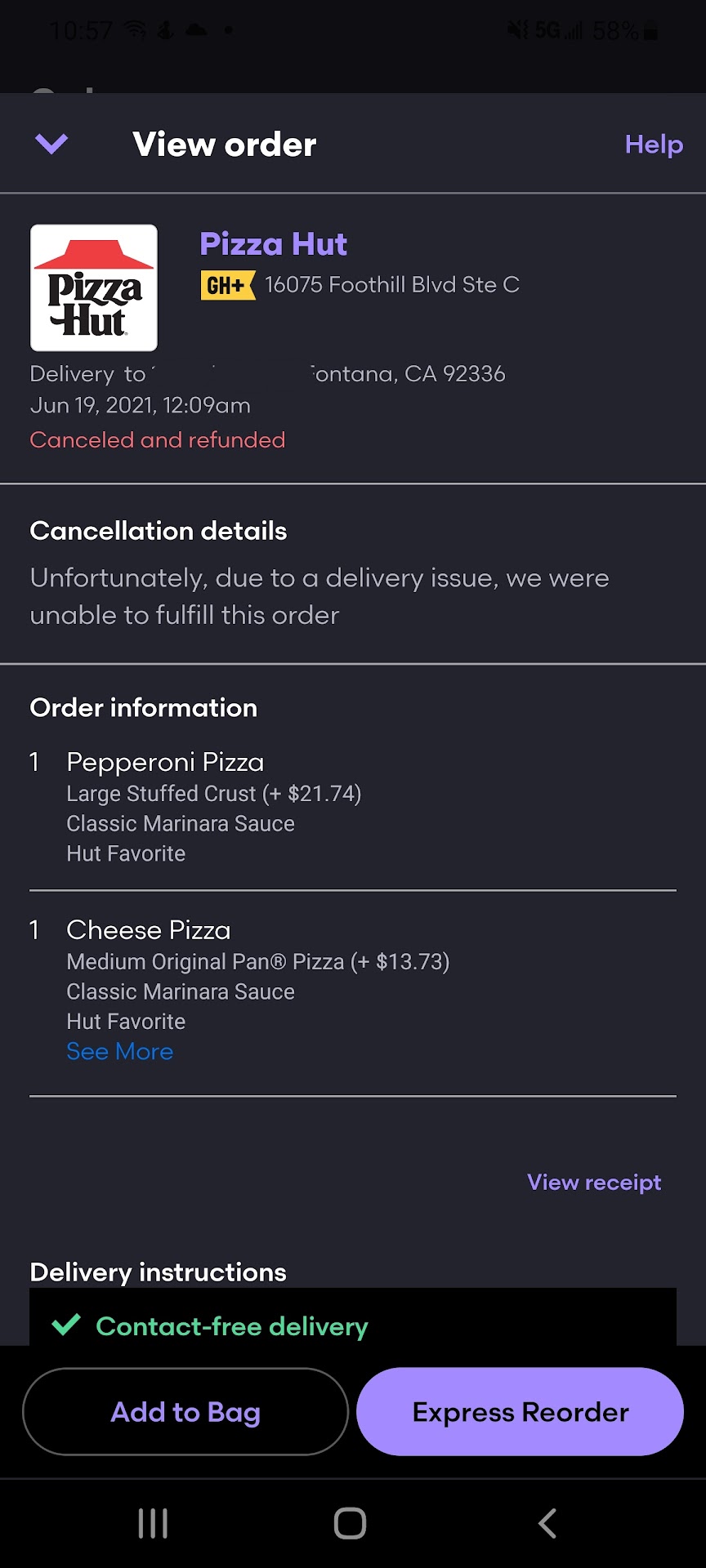Tap the GH+ badge icon

(x=227, y=285)
